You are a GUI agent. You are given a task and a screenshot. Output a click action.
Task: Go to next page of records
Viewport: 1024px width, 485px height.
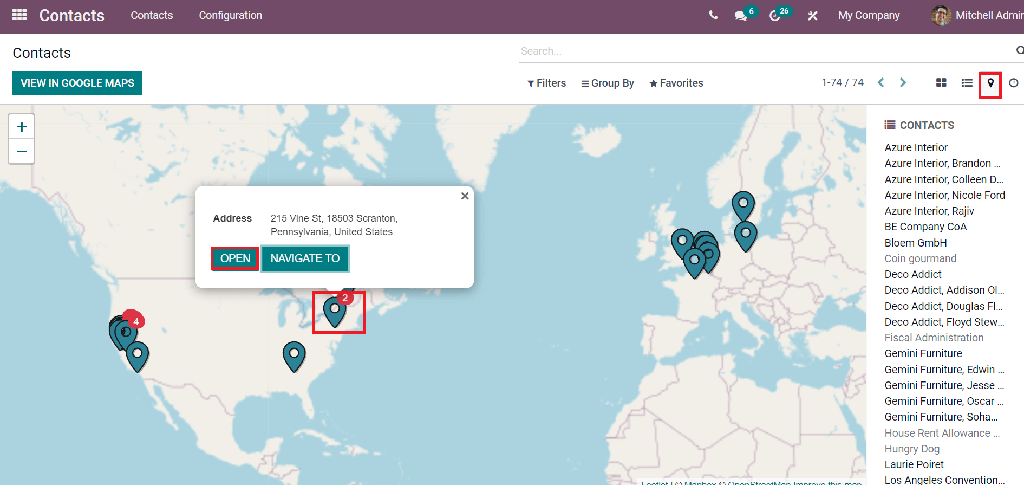pos(903,83)
